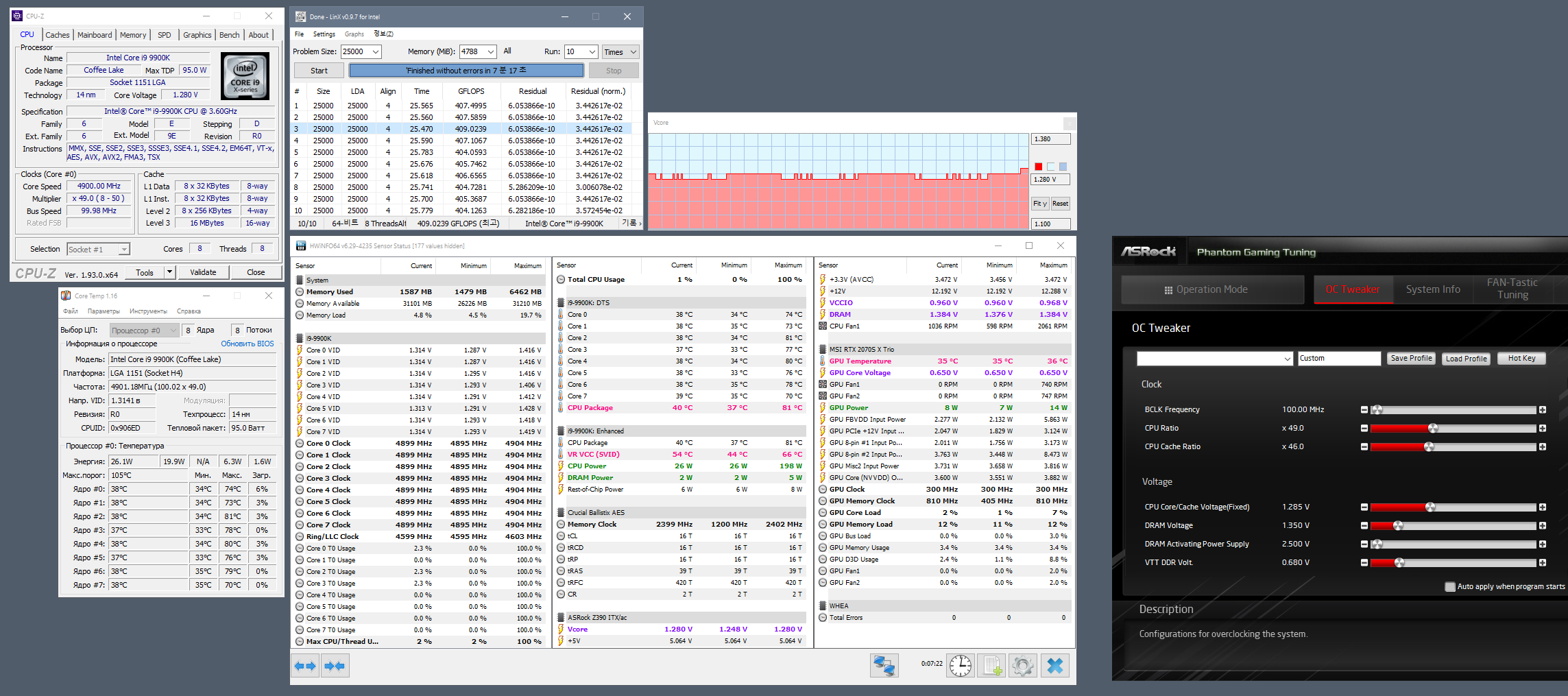The height and width of the screenshot is (696, 1568).
Task: Click Load Profile in ASRock tuning
Action: 1466,359
